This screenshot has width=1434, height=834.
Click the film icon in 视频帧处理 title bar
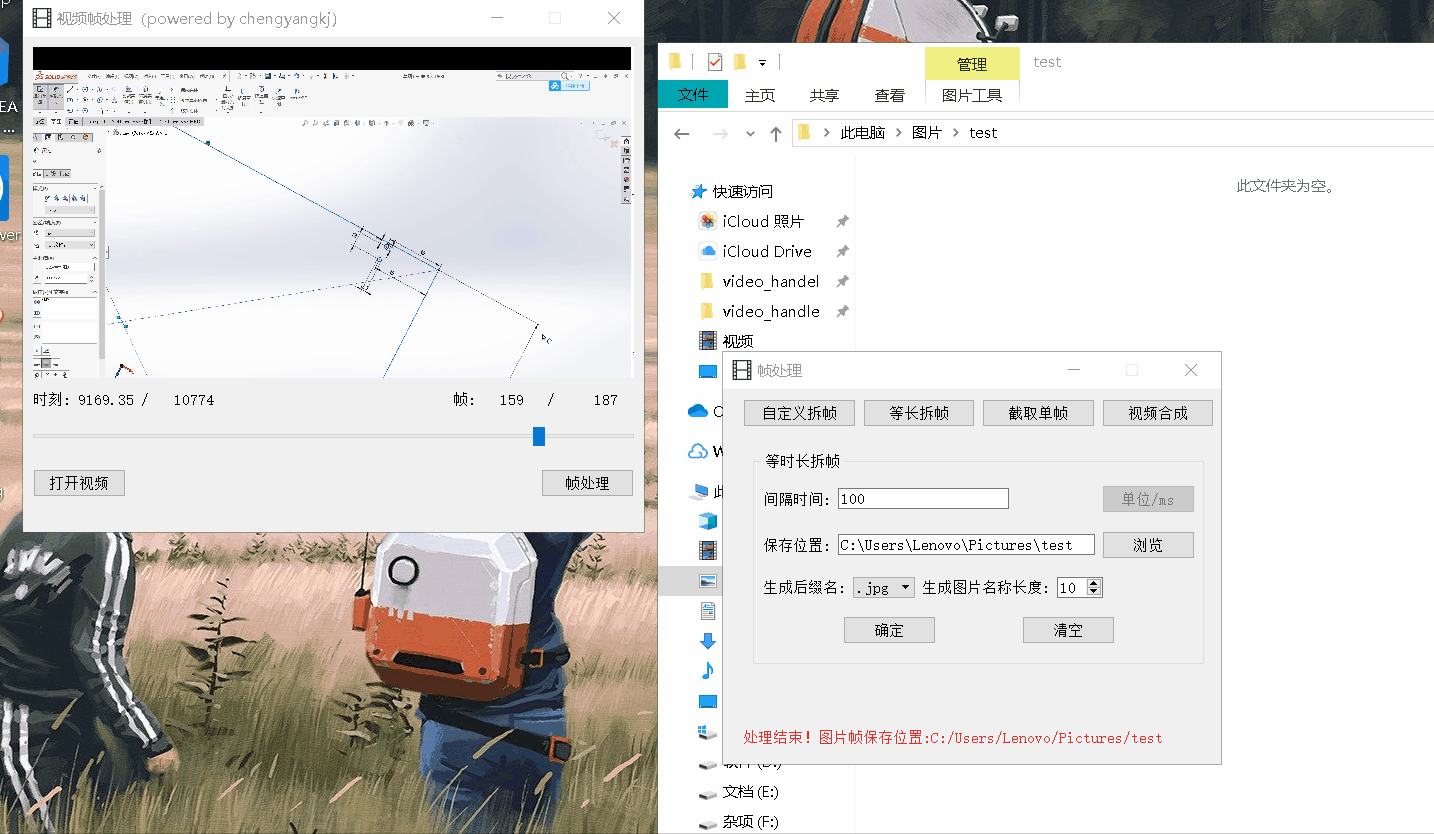point(41,18)
